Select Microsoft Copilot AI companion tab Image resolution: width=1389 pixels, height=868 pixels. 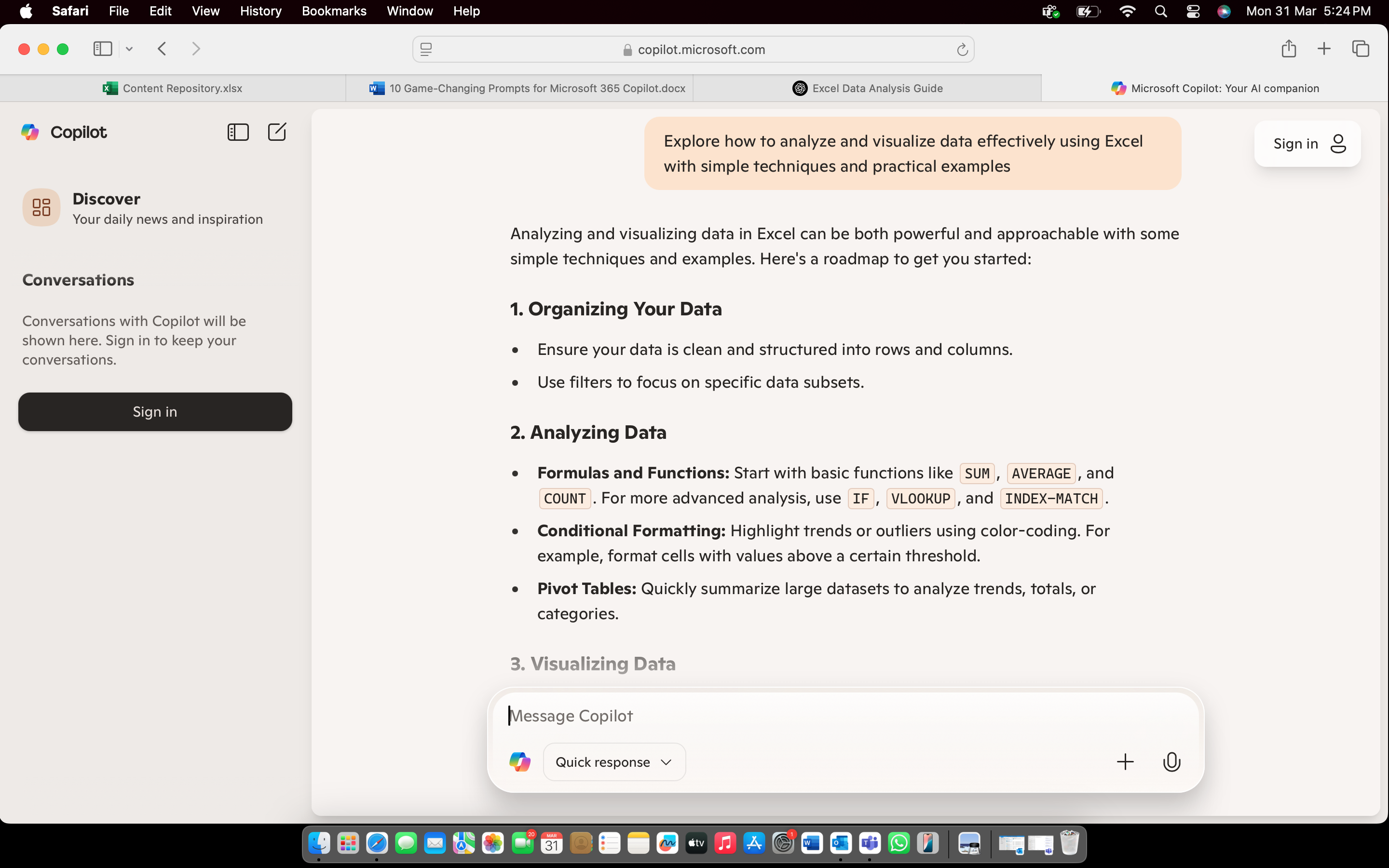(1214, 88)
